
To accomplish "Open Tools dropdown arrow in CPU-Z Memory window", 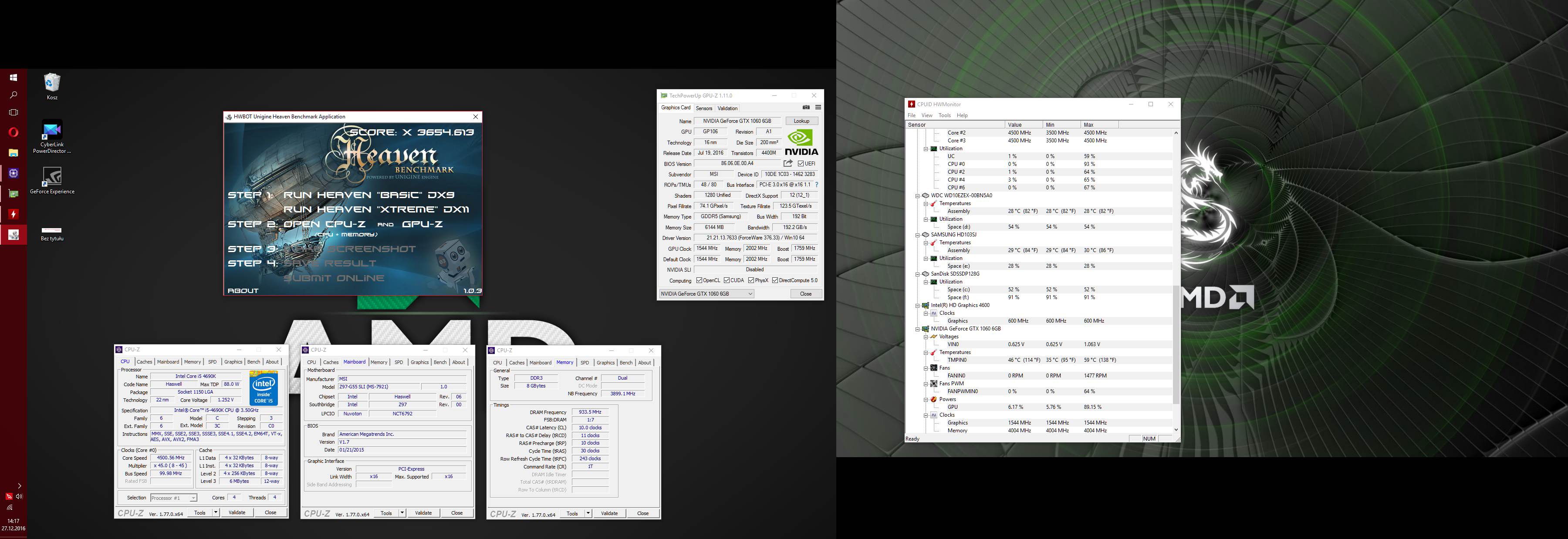I will pyautogui.click(x=588, y=513).
